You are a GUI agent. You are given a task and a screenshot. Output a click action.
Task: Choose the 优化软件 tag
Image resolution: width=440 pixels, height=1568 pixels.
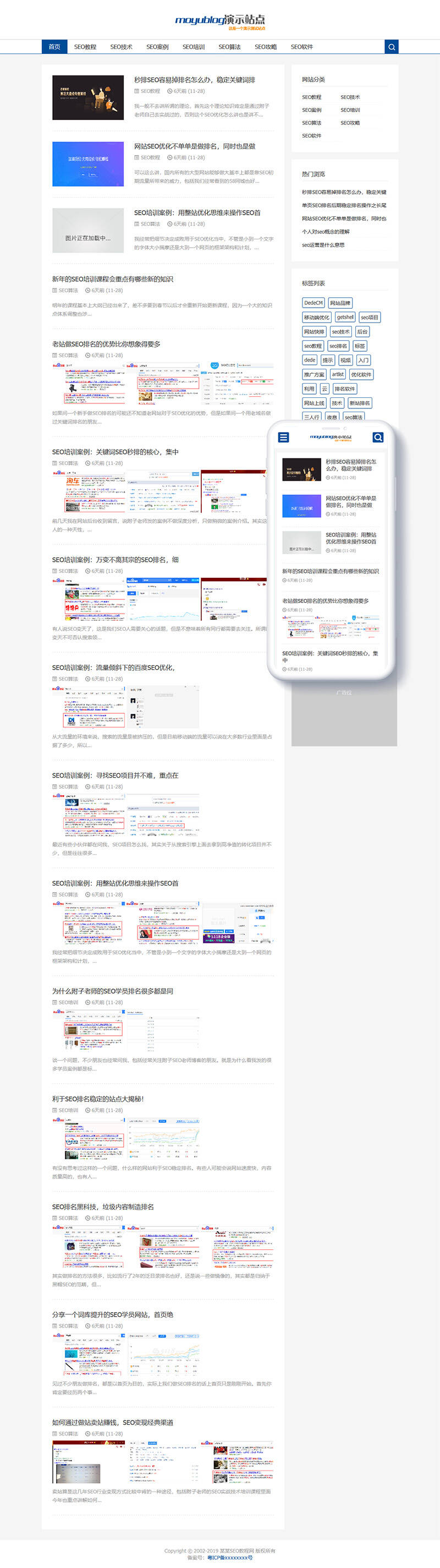click(x=361, y=374)
